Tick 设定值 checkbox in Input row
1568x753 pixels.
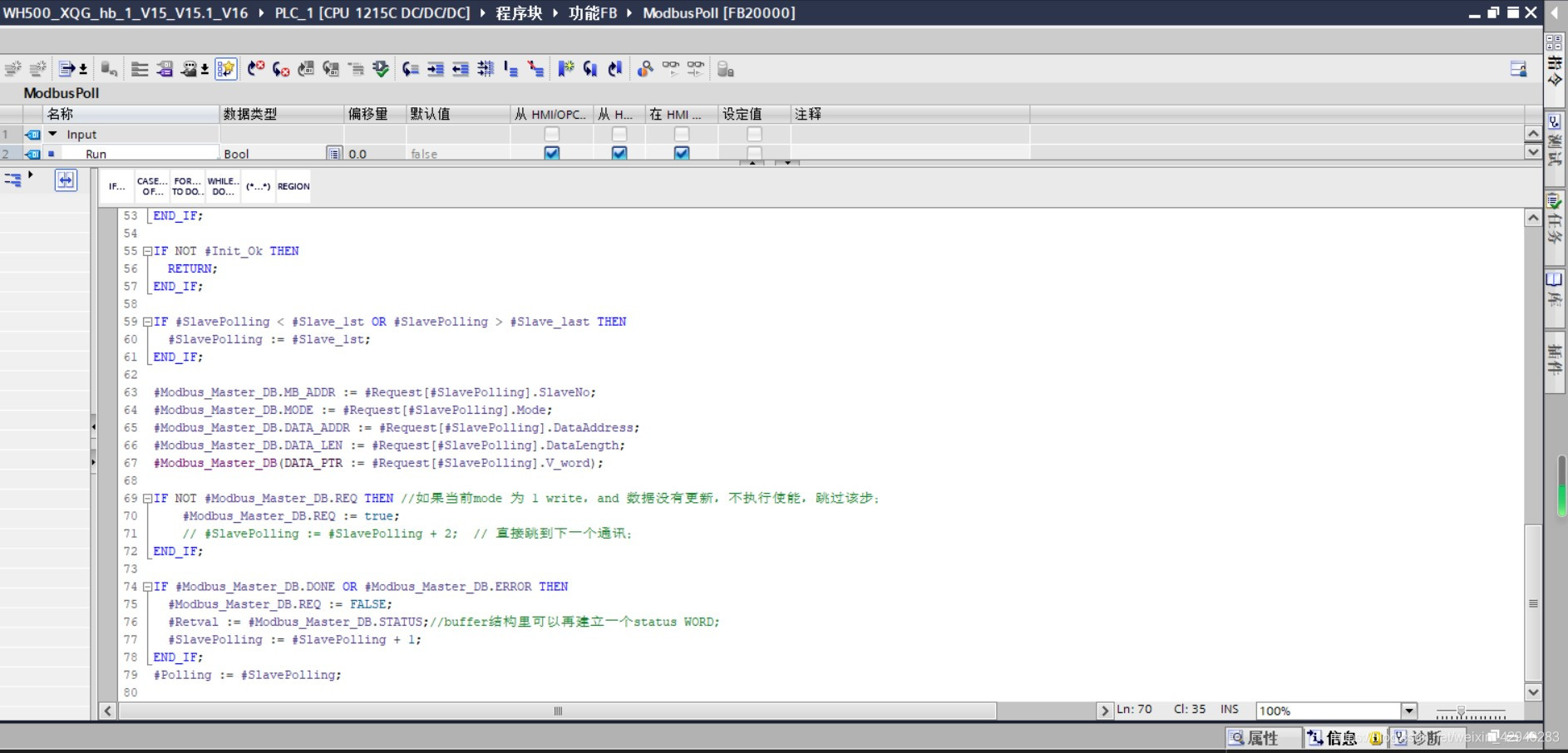[x=754, y=134]
